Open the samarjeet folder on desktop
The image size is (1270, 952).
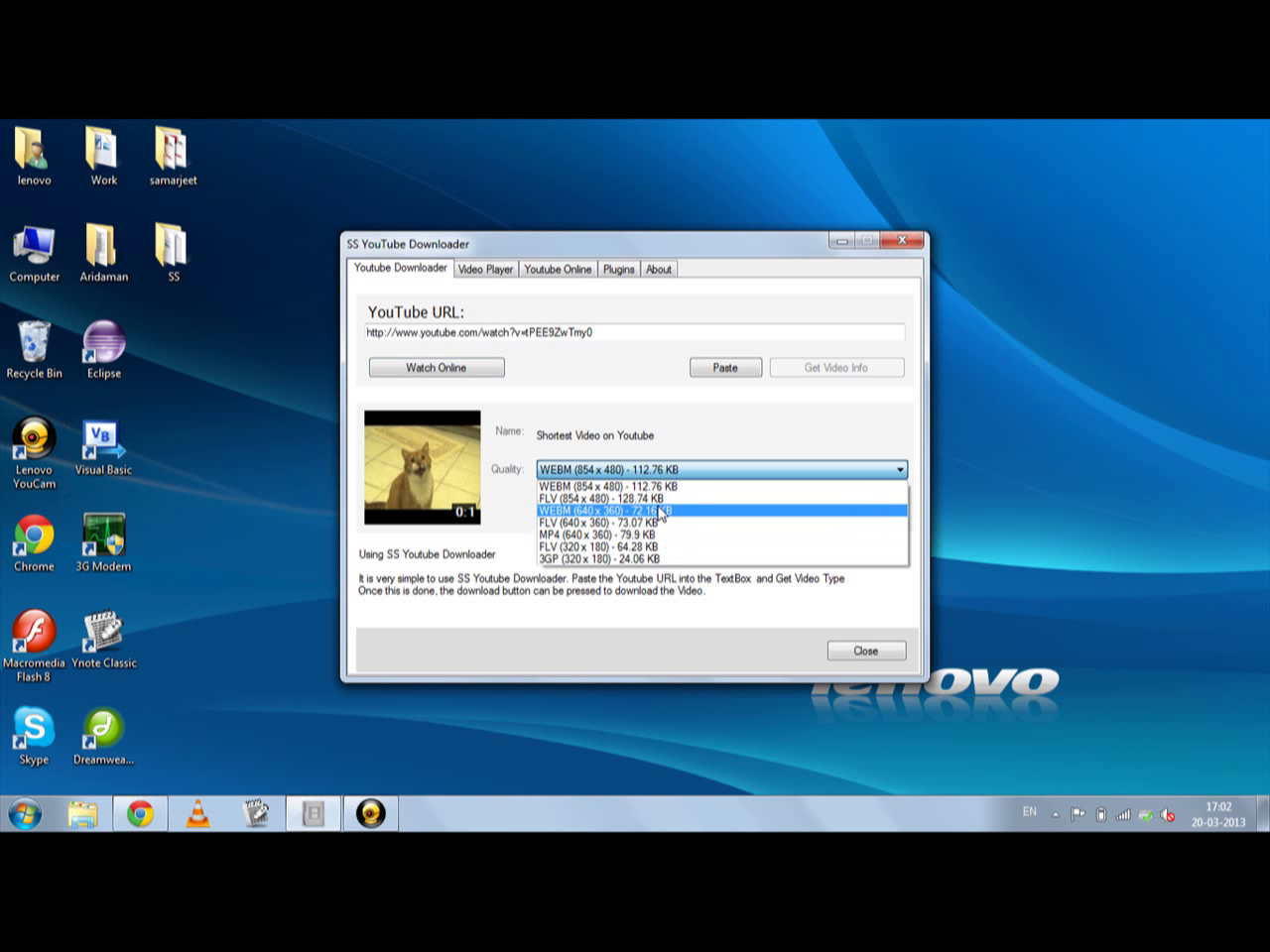pos(173,157)
